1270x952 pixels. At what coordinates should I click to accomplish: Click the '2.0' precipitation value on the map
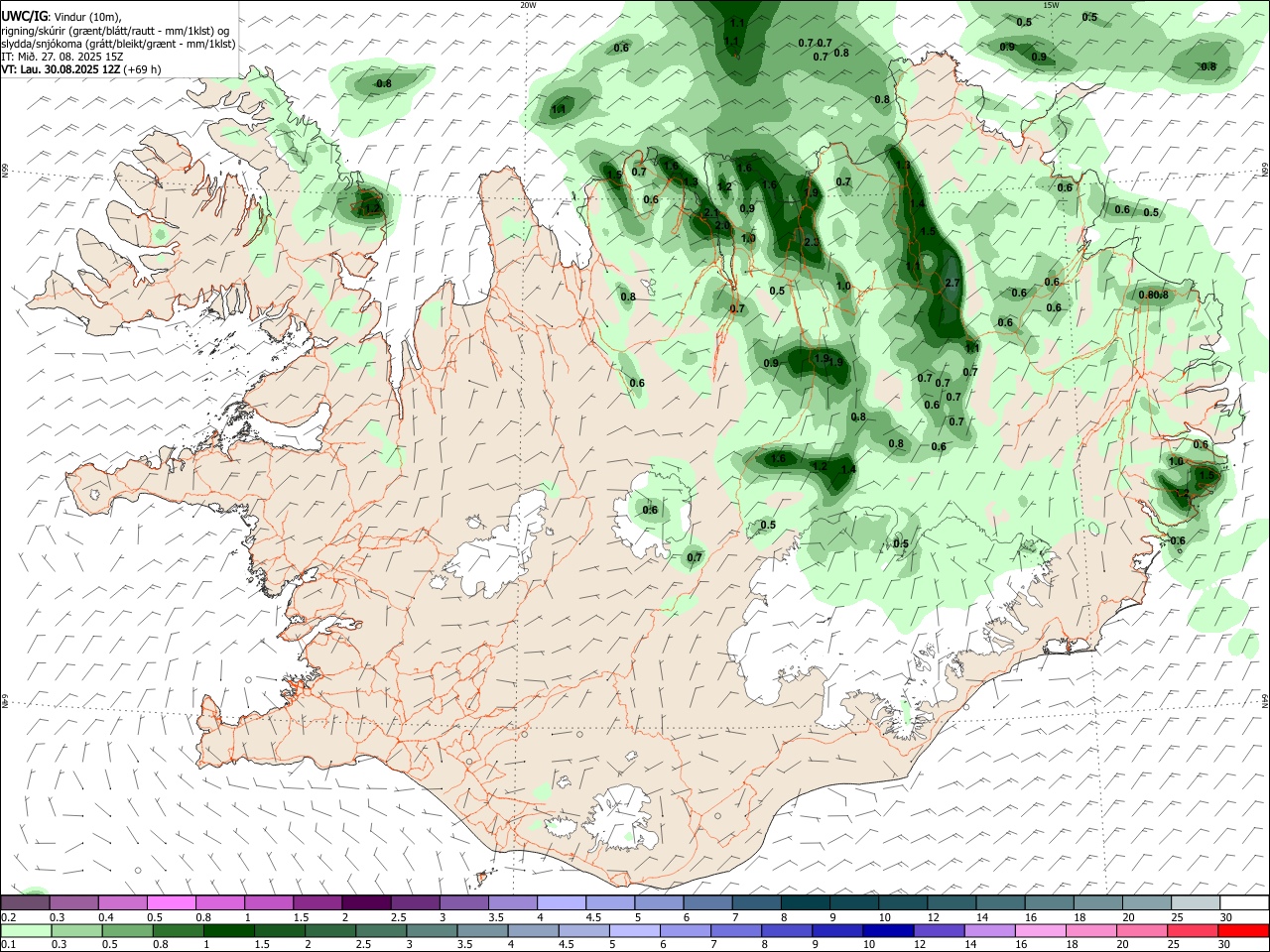tap(722, 225)
